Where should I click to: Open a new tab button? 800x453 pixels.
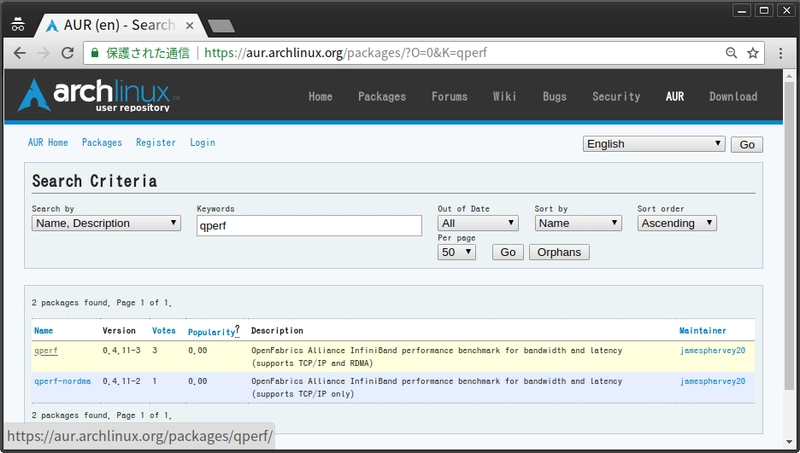click(221, 26)
